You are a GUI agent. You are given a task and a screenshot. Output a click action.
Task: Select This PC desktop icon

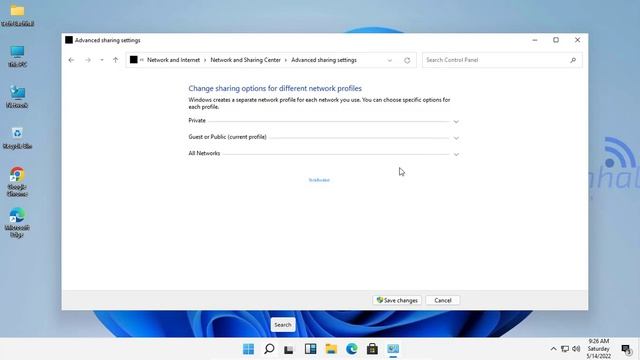pyautogui.click(x=18, y=56)
